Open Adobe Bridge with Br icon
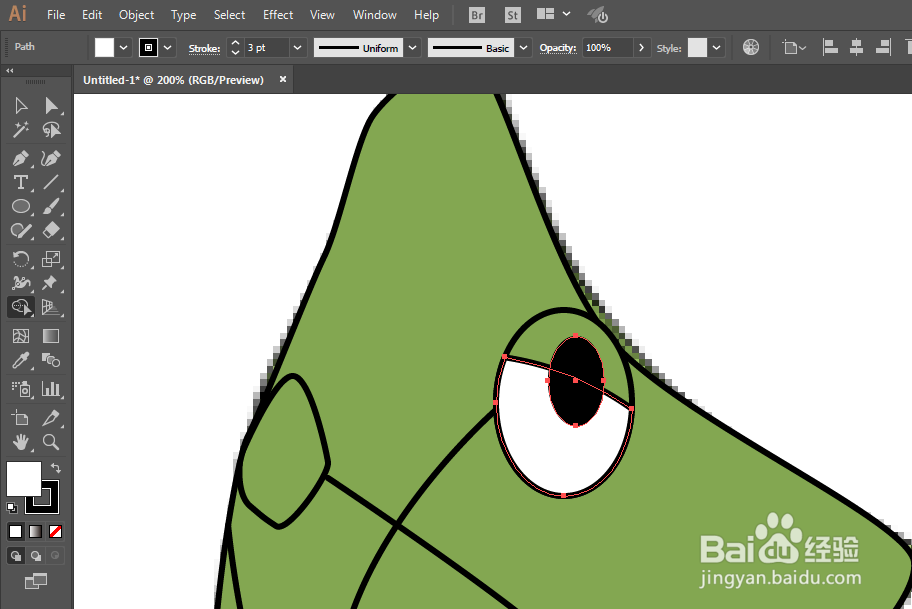The height and width of the screenshot is (609, 912). (x=477, y=15)
